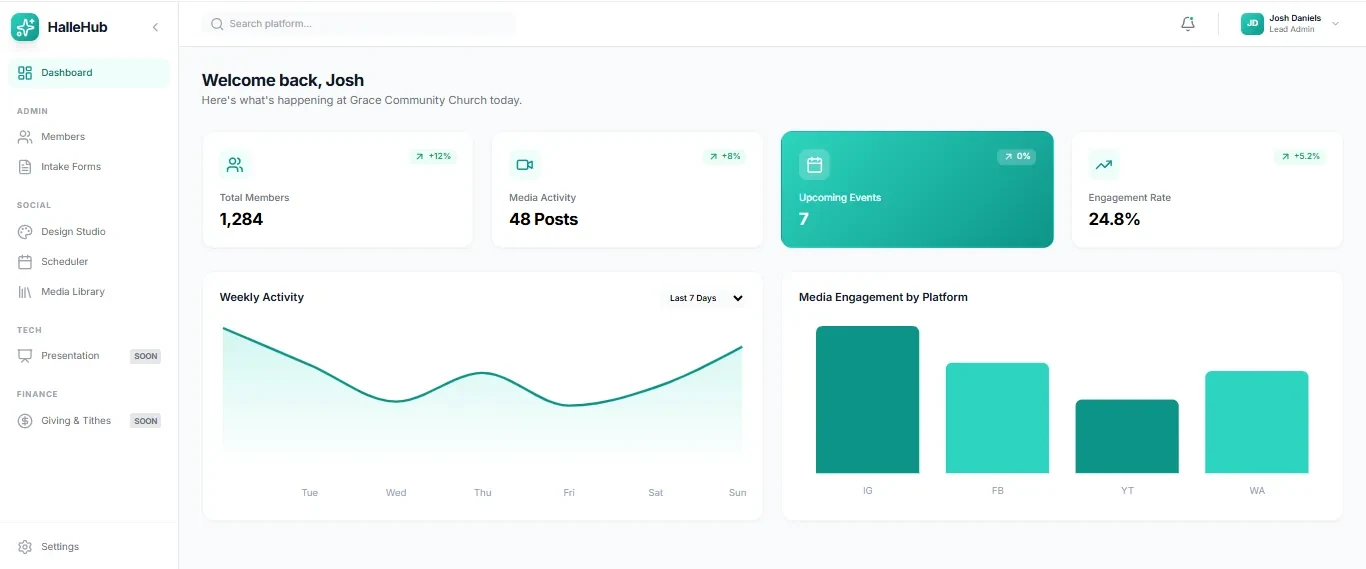1366x569 pixels.
Task: Open the Upcoming Events card
Action: coord(917,189)
